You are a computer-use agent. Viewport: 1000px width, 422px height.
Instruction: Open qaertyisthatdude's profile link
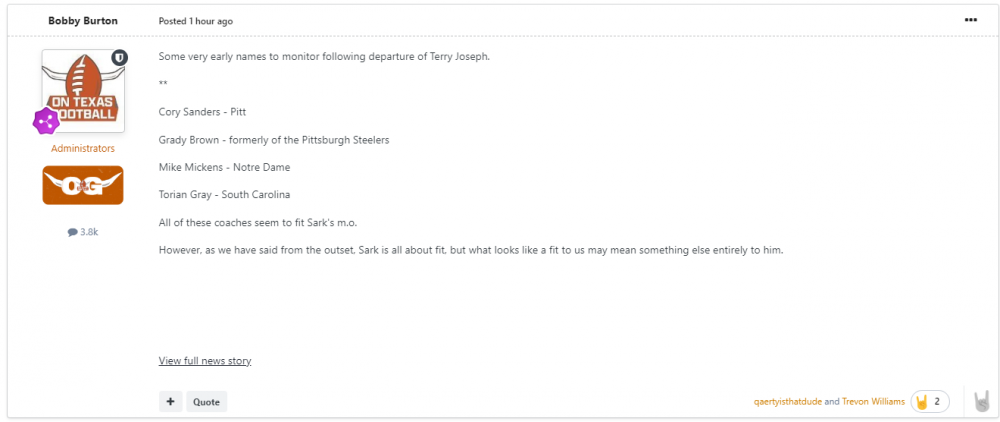pyautogui.click(x=787, y=401)
